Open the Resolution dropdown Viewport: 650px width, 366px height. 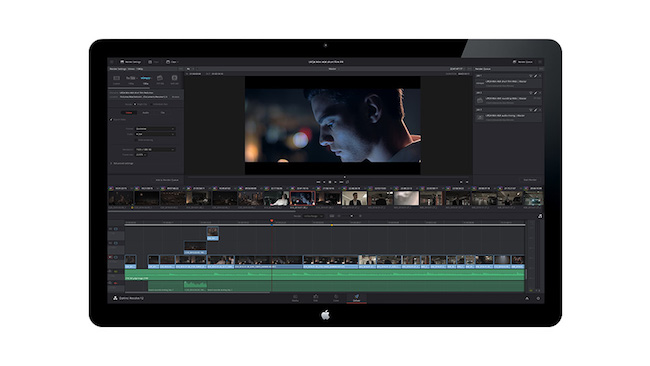click(155, 149)
